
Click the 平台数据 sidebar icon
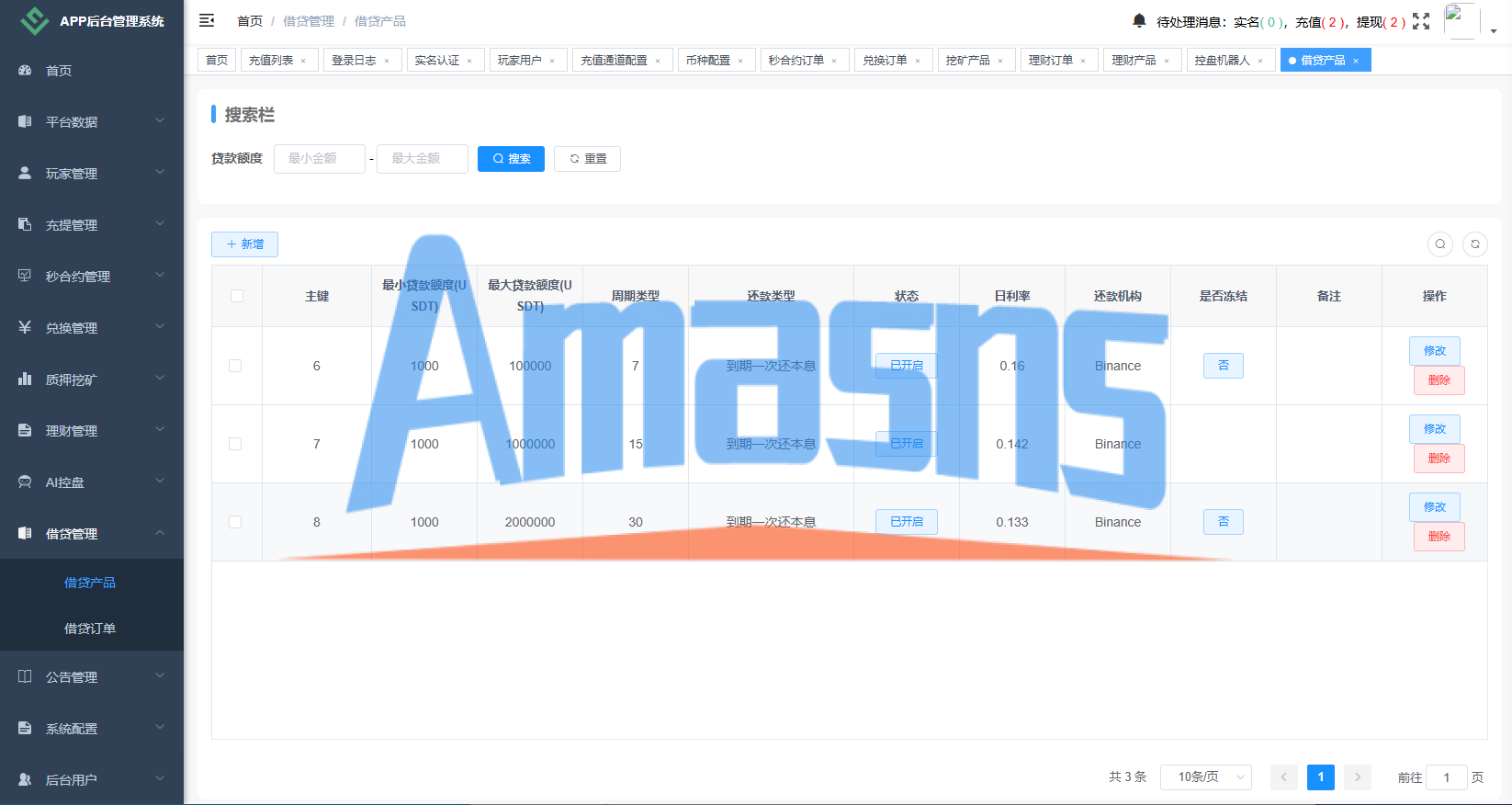(25, 121)
